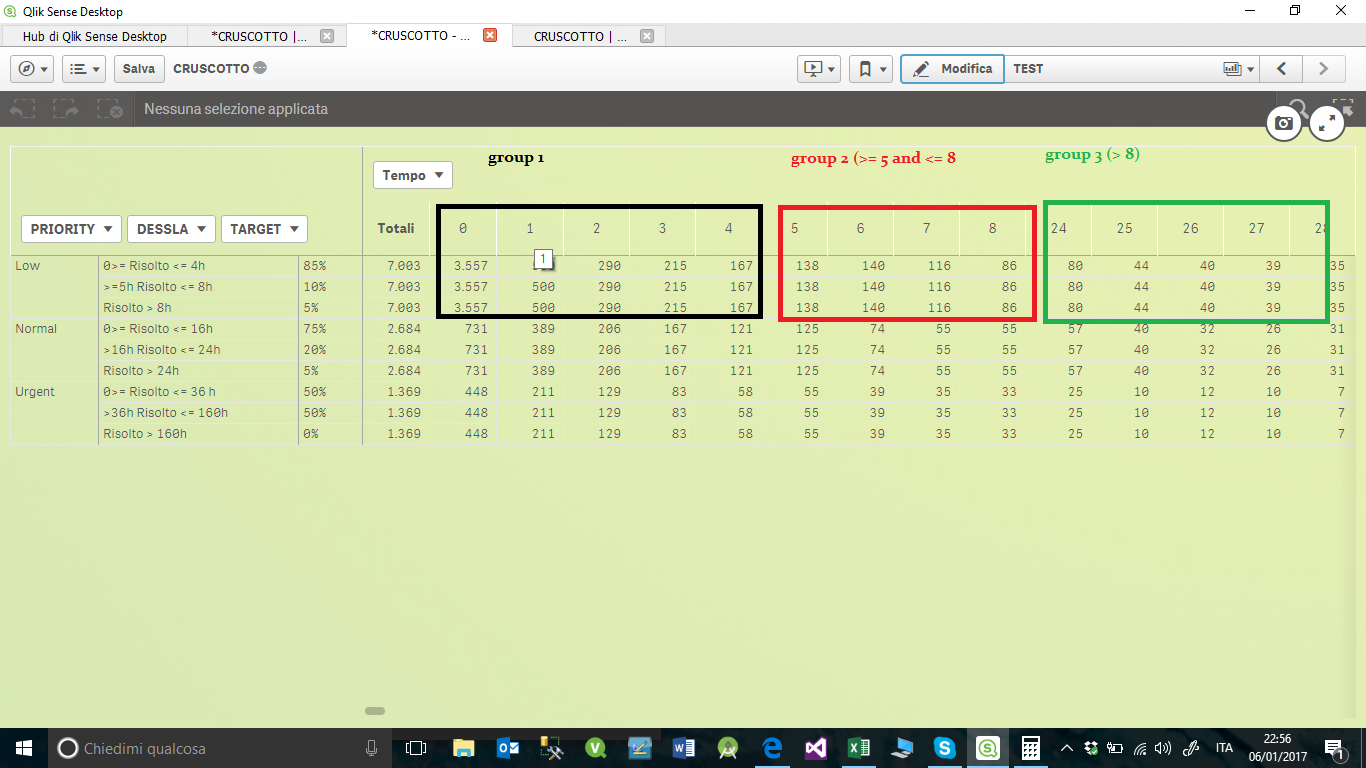The image size is (1366, 768).
Task: Open Excel from the taskbar
Action: (x=859, y=748)
